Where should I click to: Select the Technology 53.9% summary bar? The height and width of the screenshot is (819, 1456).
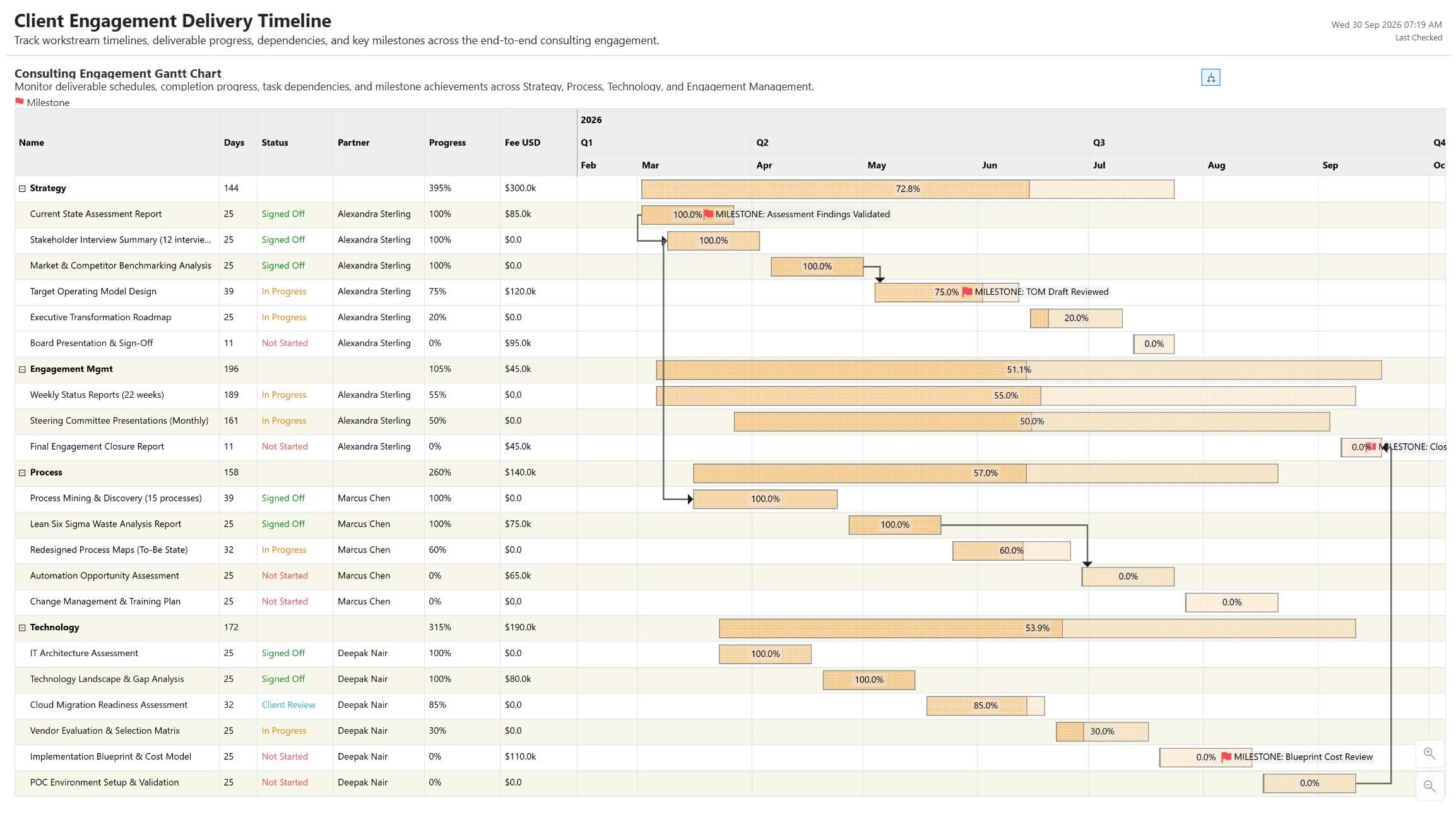coord(1037,628)
